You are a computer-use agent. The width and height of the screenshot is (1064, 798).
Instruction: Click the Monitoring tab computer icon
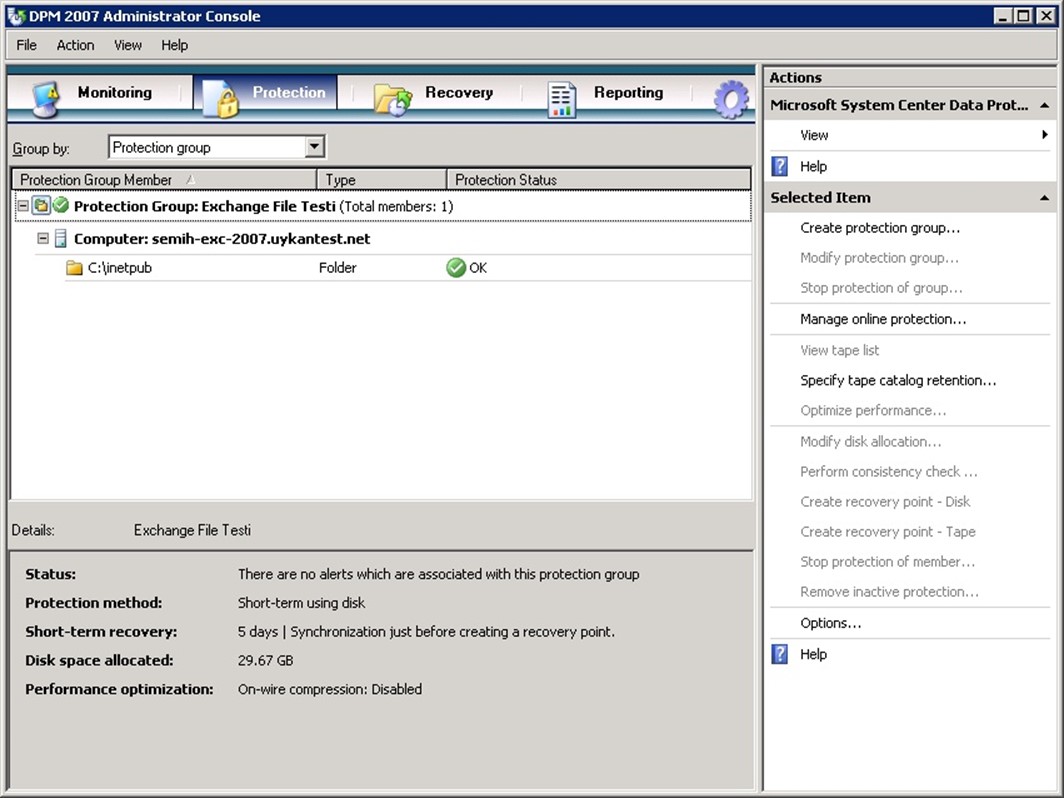point(46,96)
